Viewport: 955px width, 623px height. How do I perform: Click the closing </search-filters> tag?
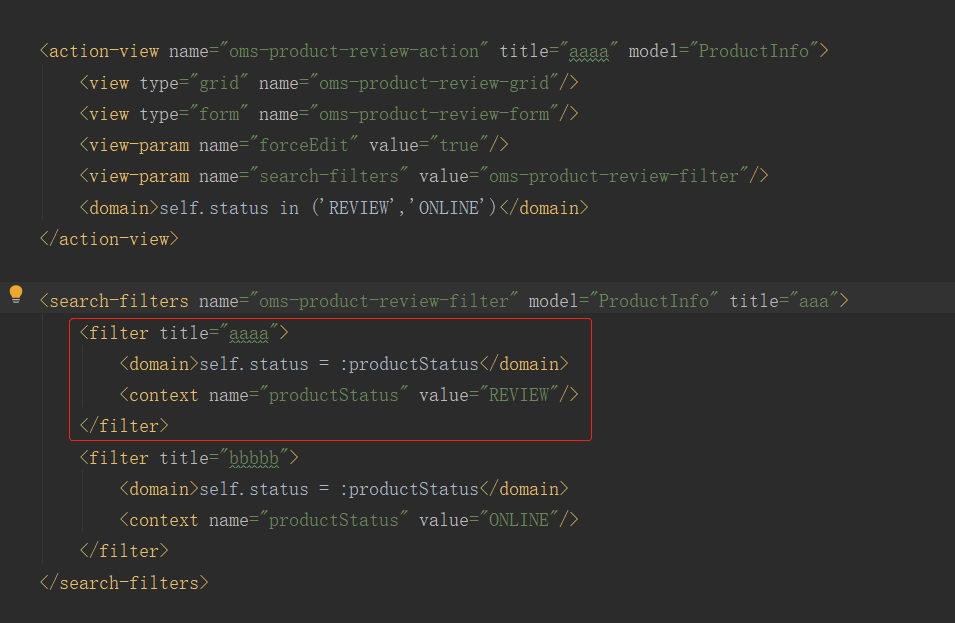point(124,583)
